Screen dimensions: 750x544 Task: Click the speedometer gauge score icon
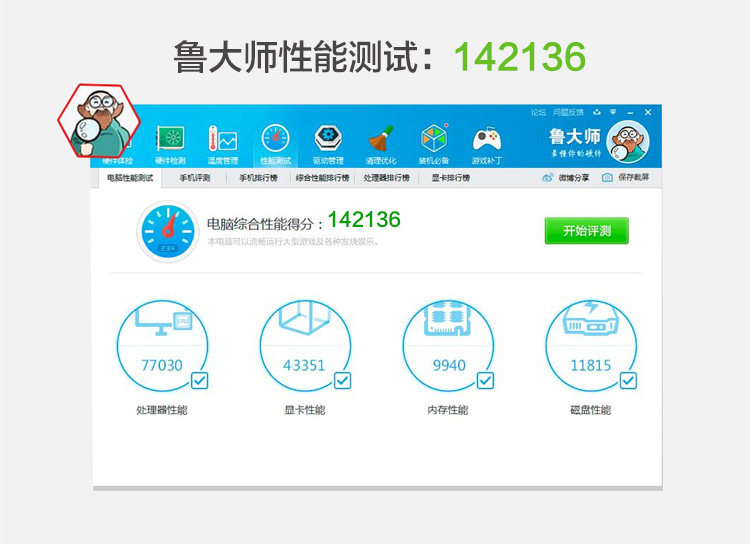click(x=167, y=232)
